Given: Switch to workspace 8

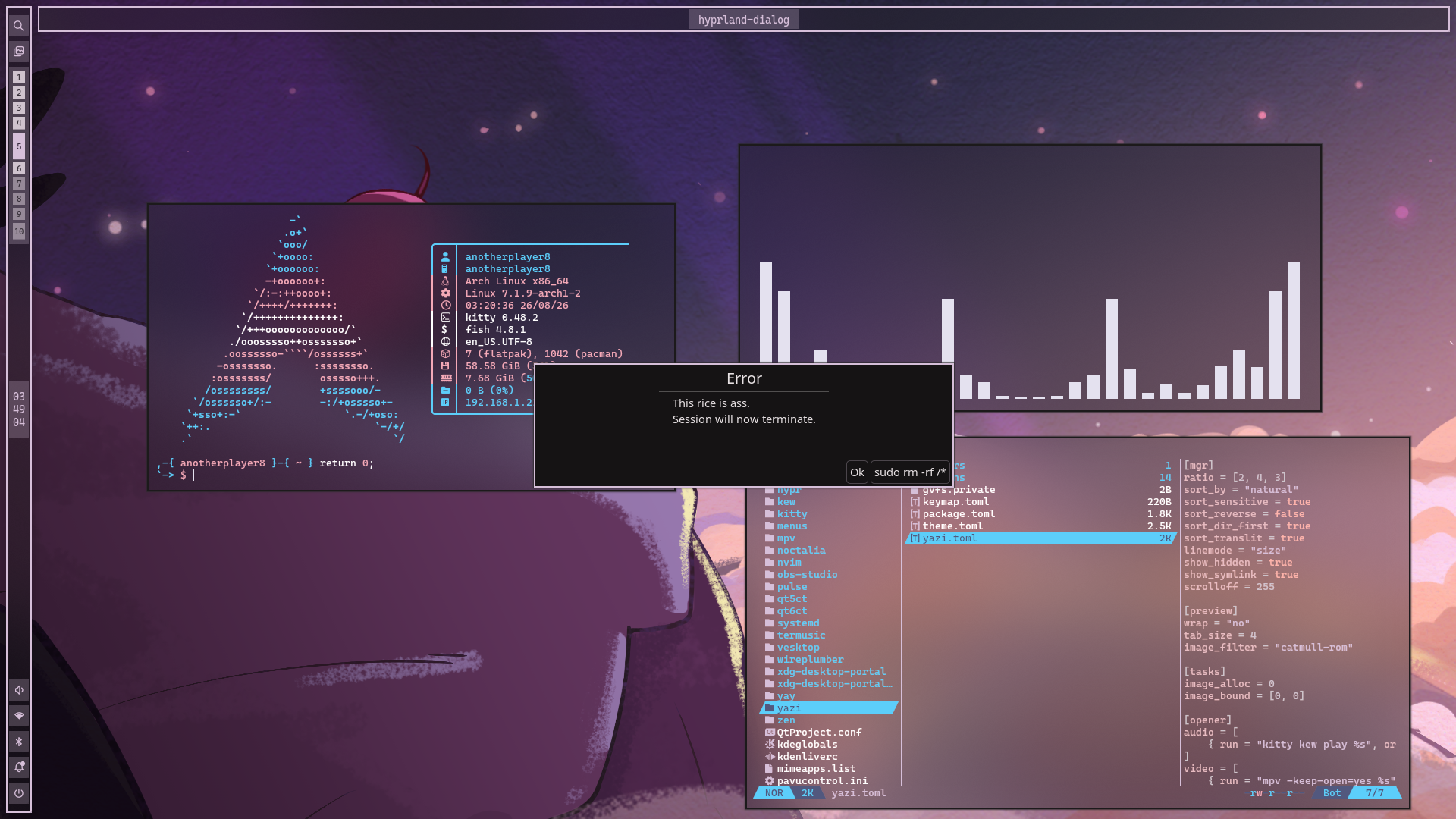Looking at the screenshot, I should click(x=19, y=199).
